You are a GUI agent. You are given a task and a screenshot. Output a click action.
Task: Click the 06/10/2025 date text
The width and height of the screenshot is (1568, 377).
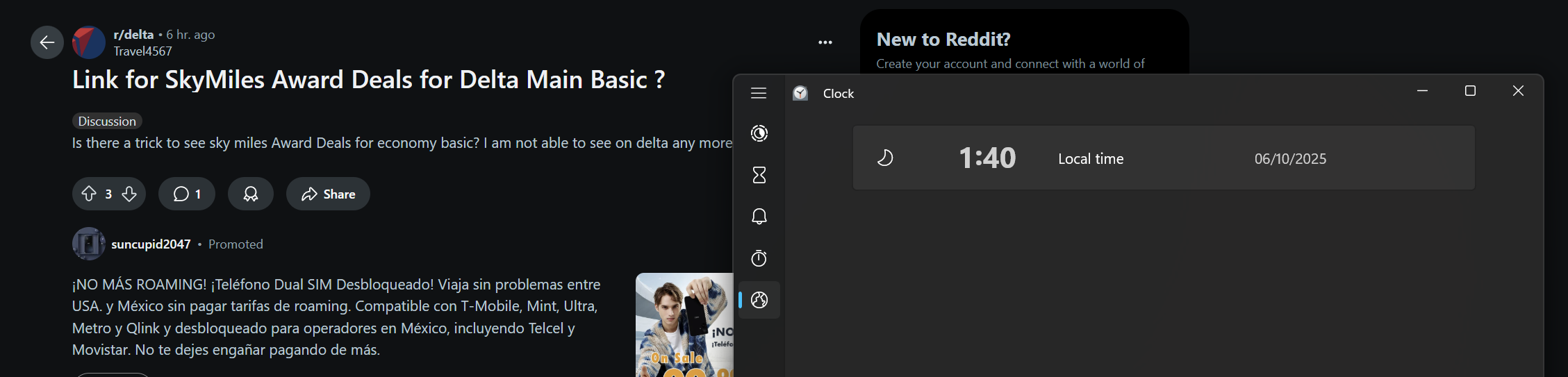[1290, 159]
